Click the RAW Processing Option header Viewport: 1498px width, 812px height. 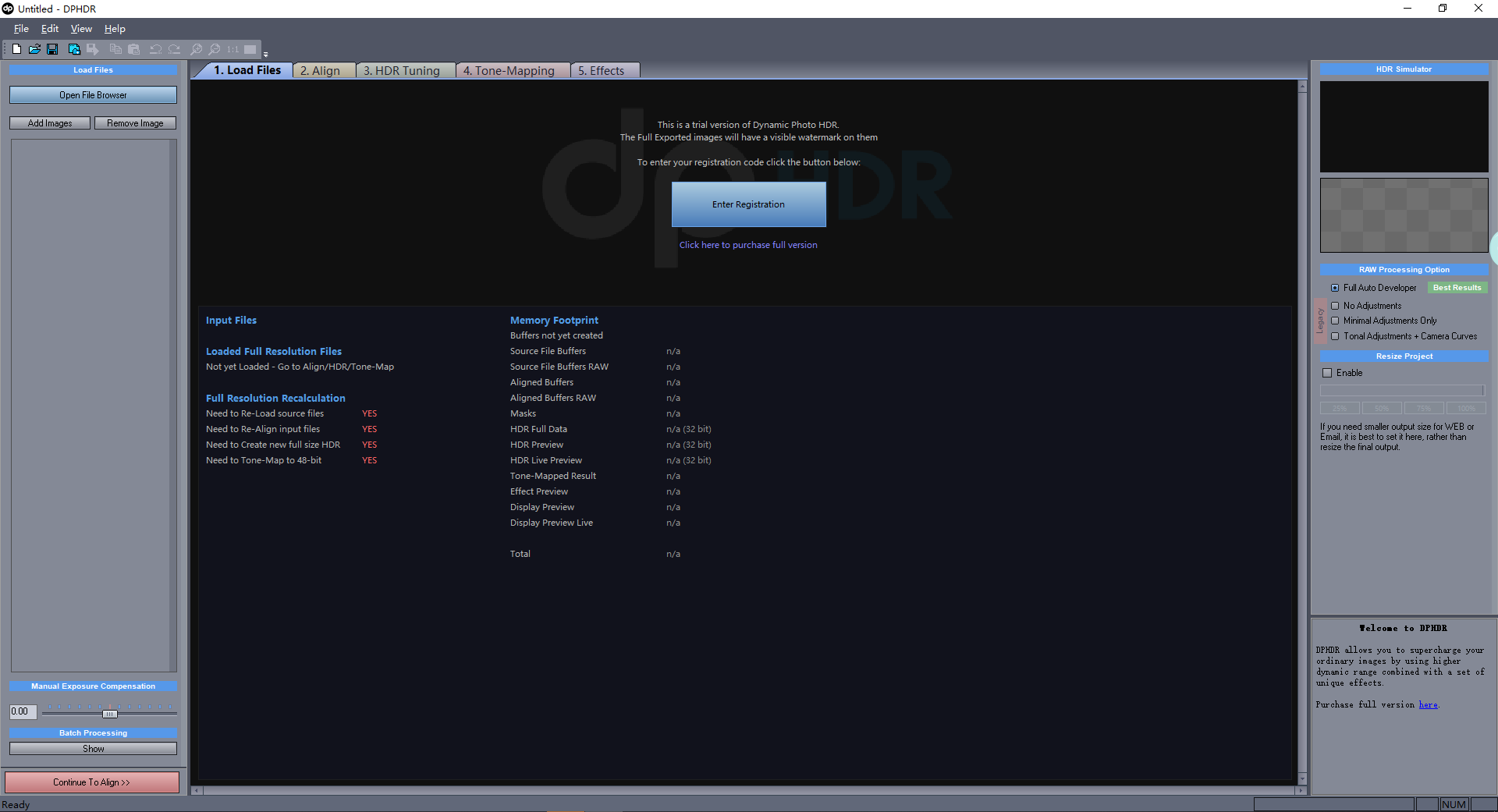1404,270
